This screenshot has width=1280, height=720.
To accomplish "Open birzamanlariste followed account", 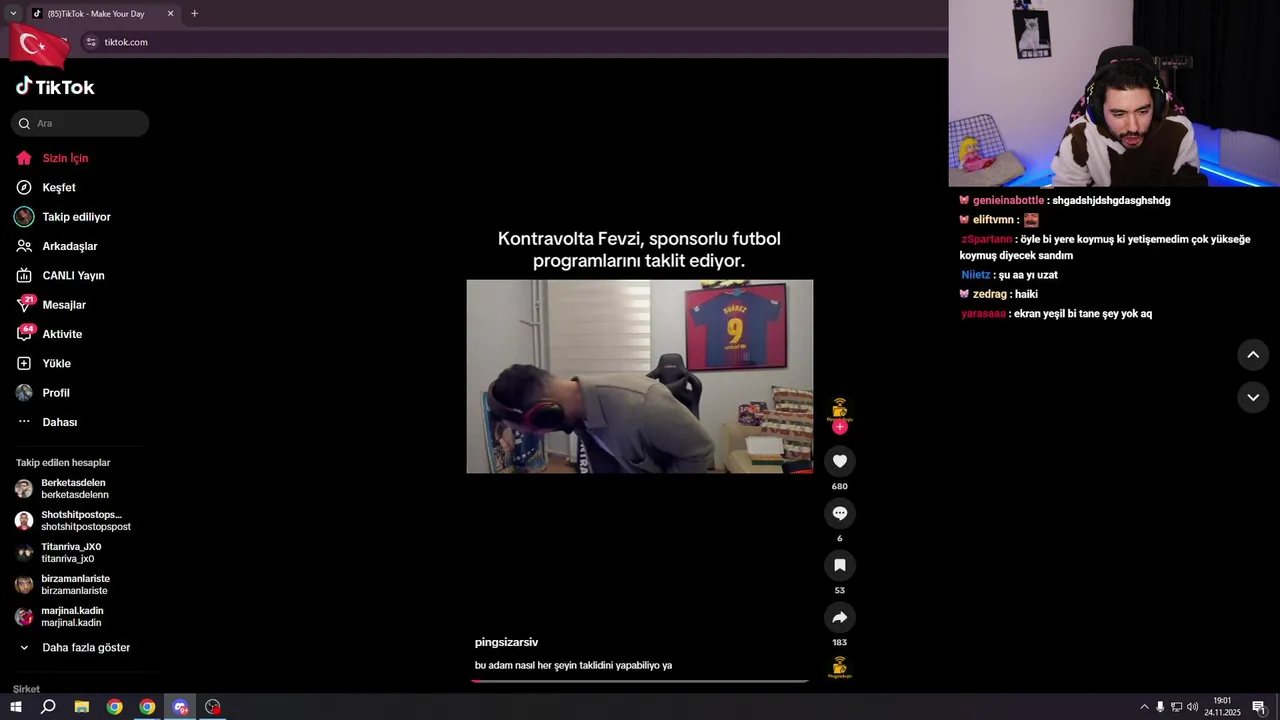I will point(62,585).
